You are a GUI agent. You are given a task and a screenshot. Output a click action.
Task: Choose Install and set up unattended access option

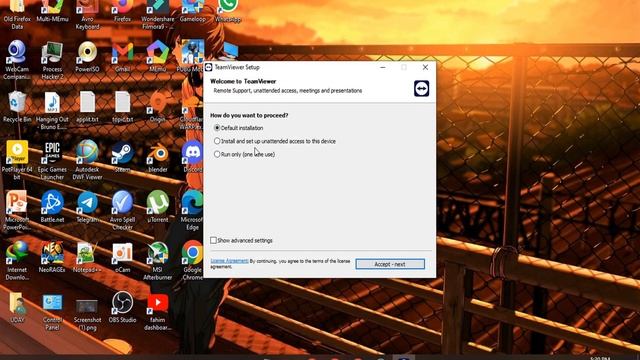217,141
